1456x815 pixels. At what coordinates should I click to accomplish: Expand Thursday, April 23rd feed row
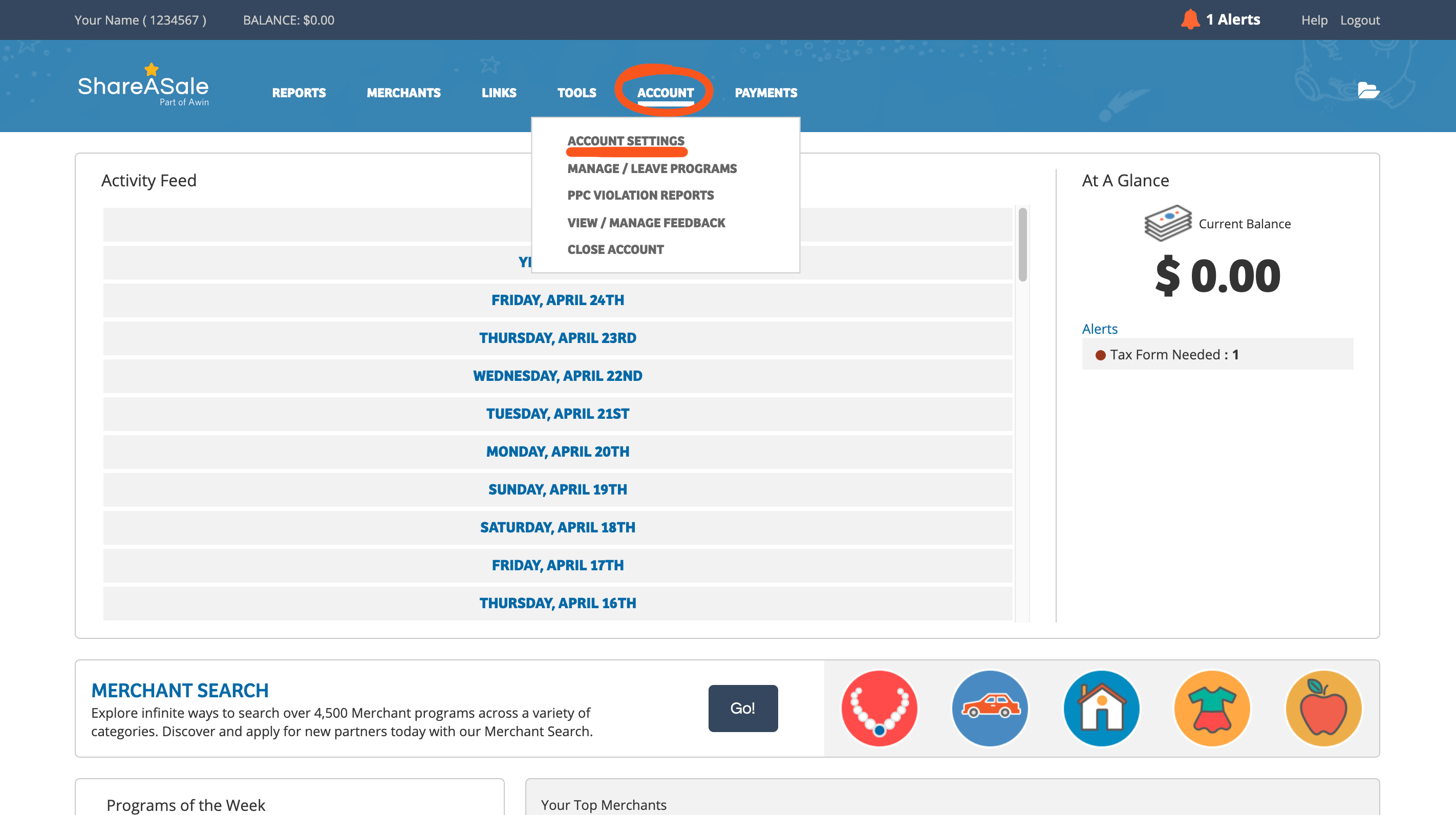click(x=558, y=338)
